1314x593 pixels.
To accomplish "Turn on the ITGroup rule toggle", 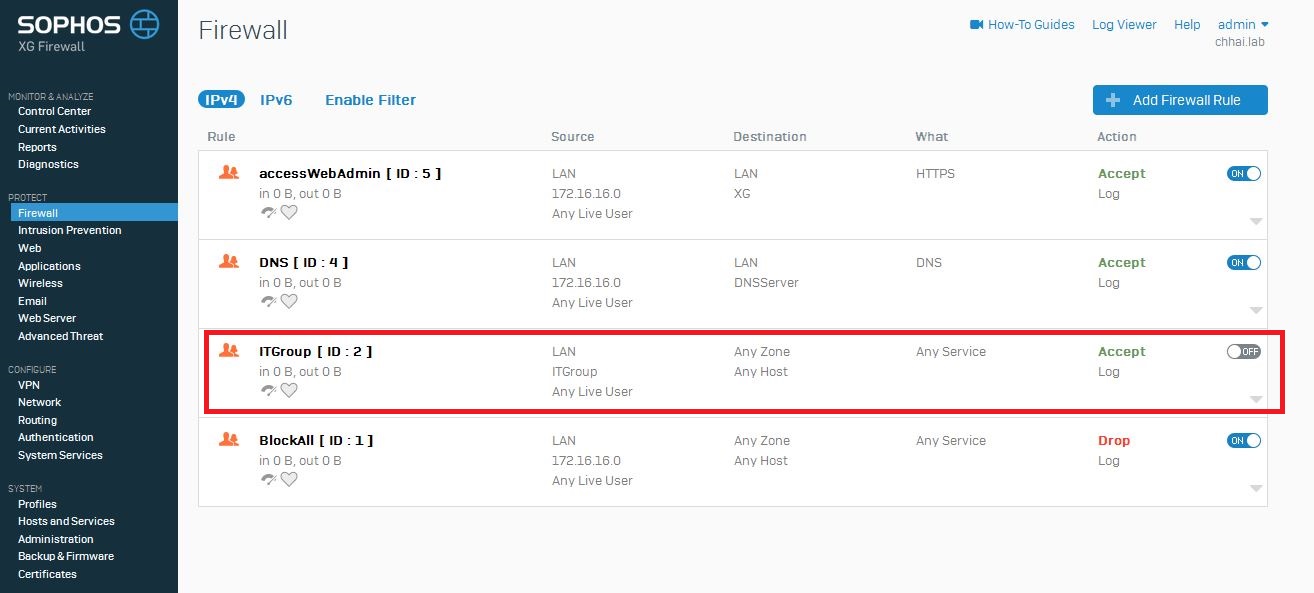I will click(1244, 352).
